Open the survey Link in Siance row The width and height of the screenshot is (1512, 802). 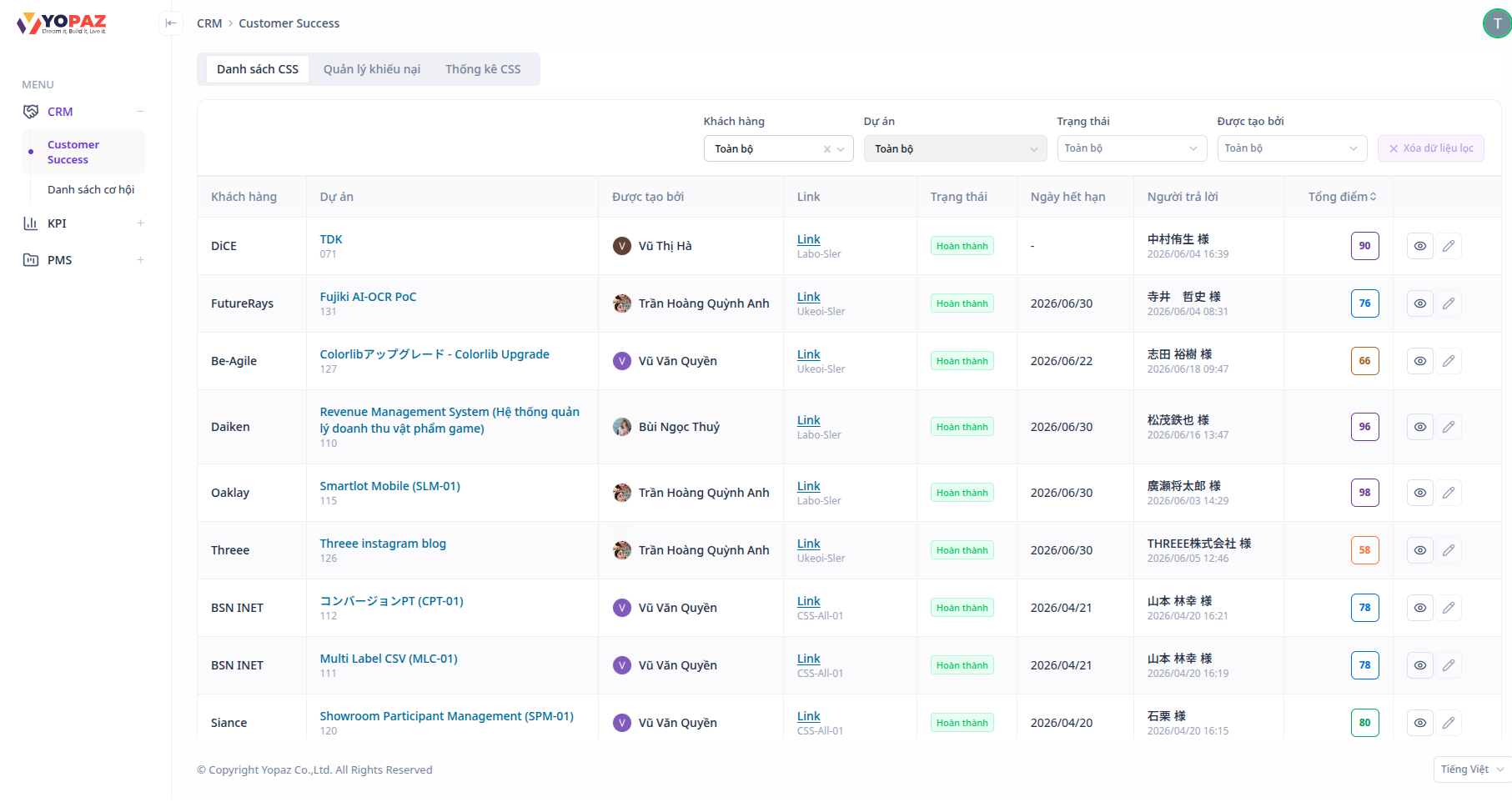click(x=808, y=716)
